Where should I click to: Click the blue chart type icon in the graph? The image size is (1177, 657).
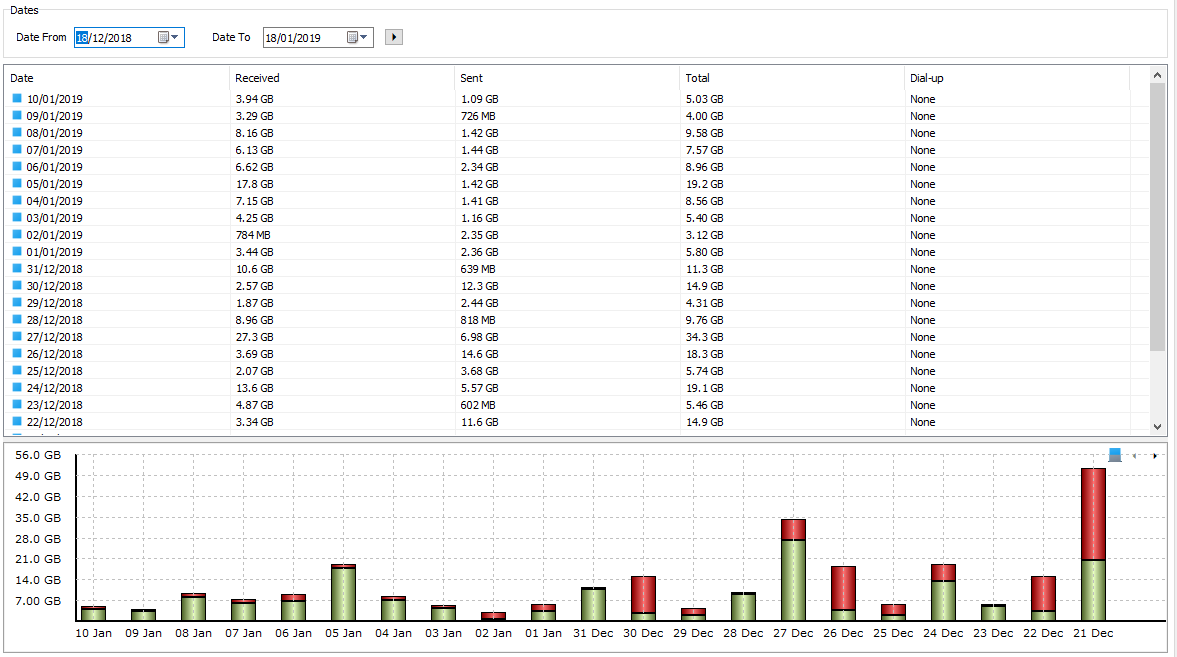point(1115,455)
